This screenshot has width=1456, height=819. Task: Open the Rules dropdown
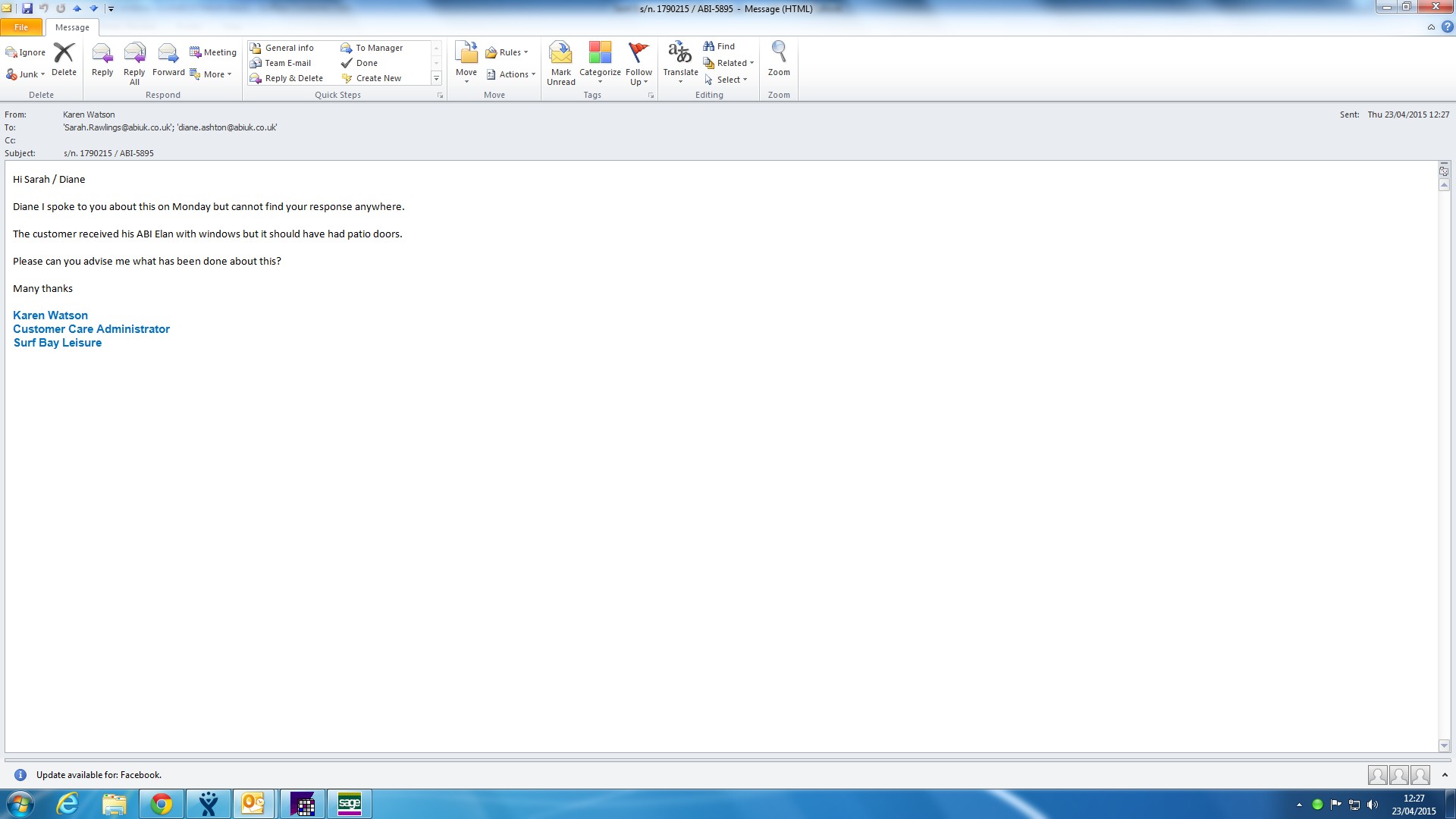click(507, 52)
